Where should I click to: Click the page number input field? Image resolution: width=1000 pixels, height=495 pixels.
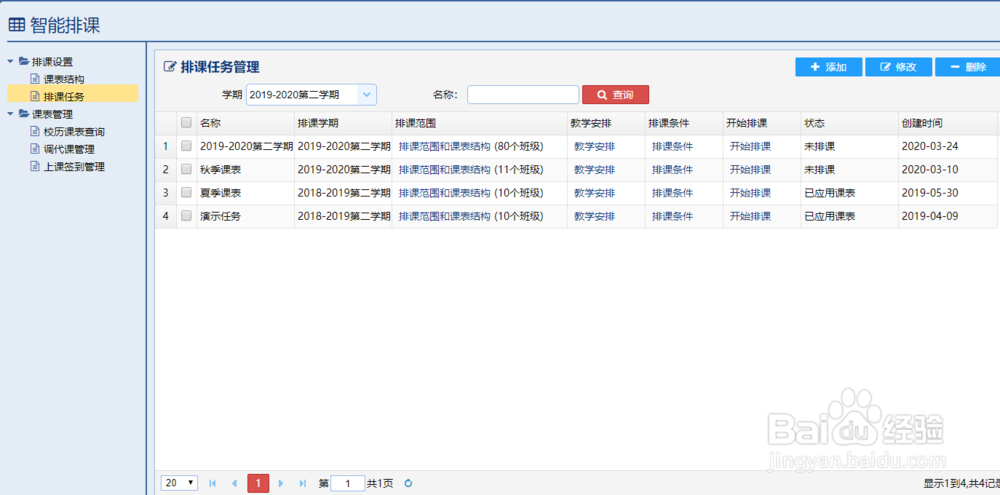tap(348, 484)
